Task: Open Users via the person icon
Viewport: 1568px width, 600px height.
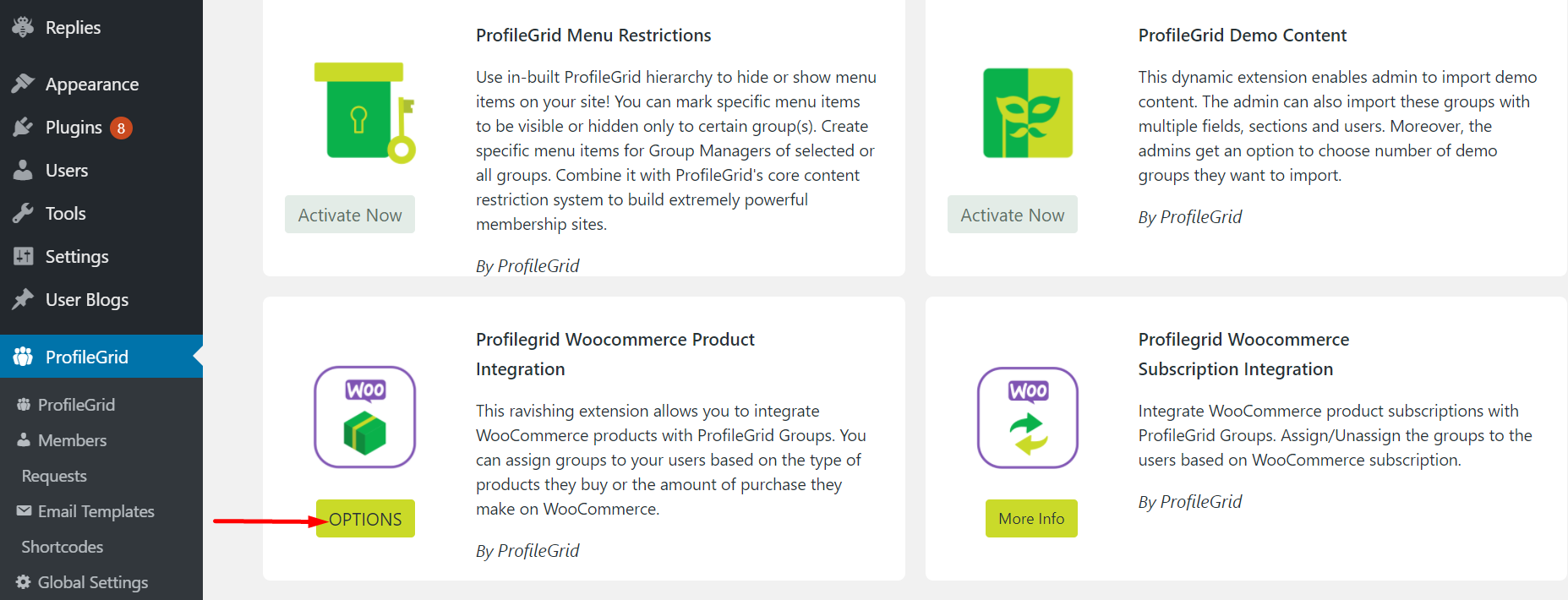Action: click(x=23, y=170)
